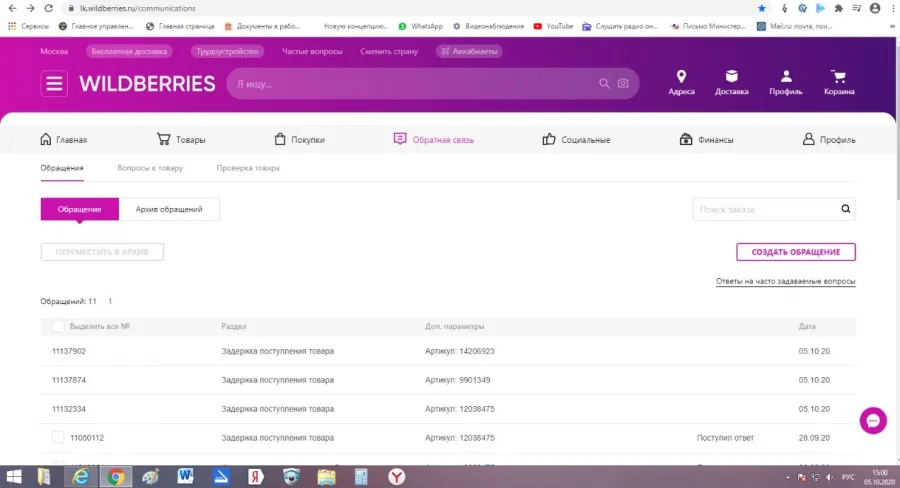The height and width of the screenshot is (488, 900).
Task: Click СОЗДАТЬ ОБРАЩЕНИЕ button
Action: pyautogui.click(x=796, y=252)
